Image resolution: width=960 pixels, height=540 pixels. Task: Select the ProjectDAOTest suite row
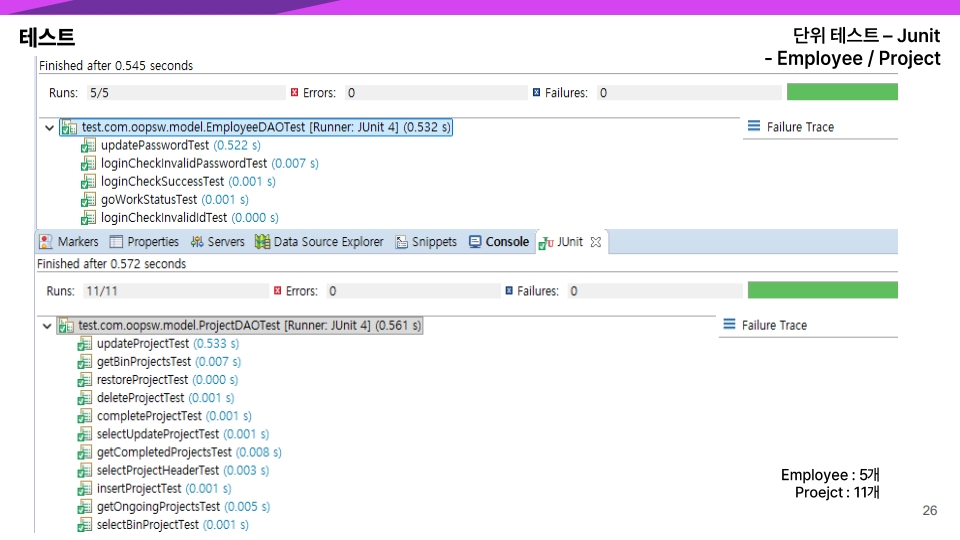(240, 326)
